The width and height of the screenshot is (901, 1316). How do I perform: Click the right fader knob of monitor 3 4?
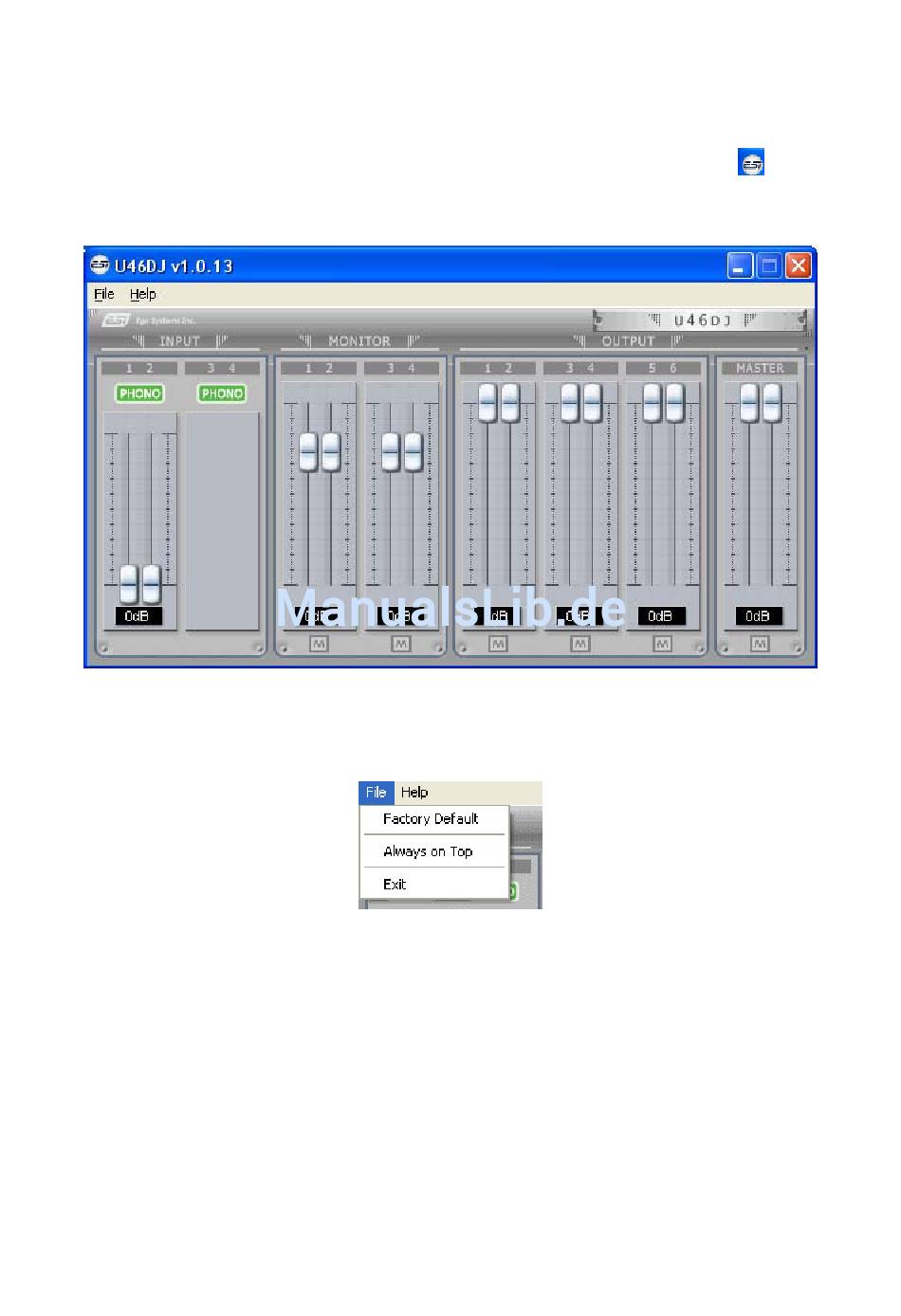coord(413,451)
